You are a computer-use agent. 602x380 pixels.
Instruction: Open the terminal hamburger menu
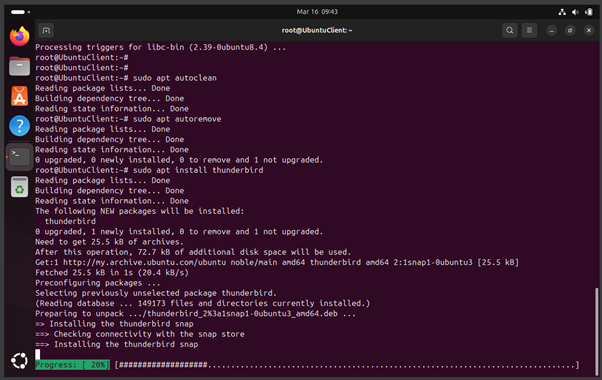click(529, 30)
